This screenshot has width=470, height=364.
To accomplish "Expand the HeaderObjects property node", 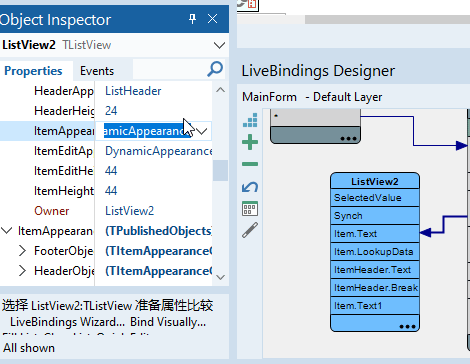I will coord(22,271).
